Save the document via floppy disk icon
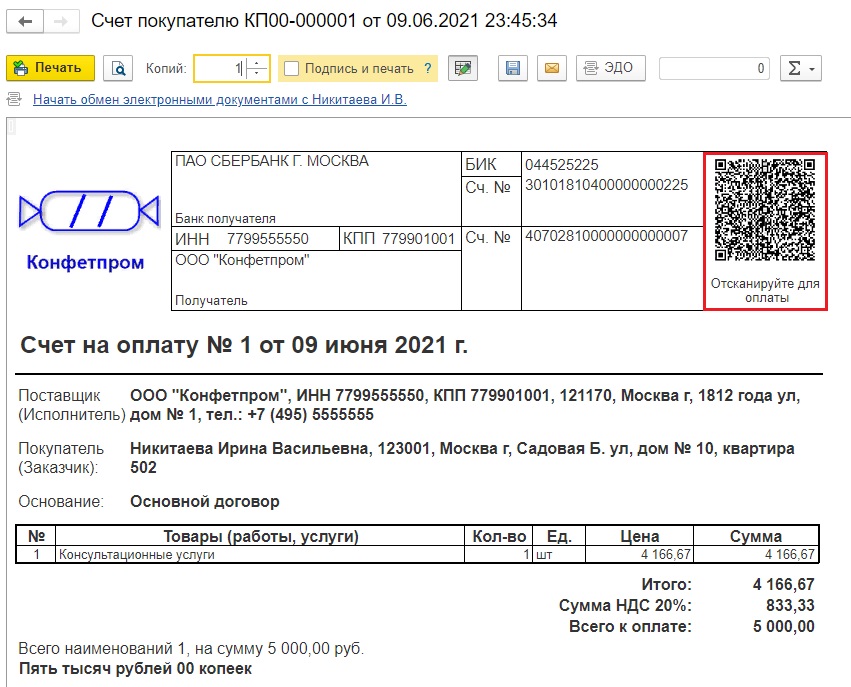The height and width of the screenshot is (687, 851). [513, 68]
